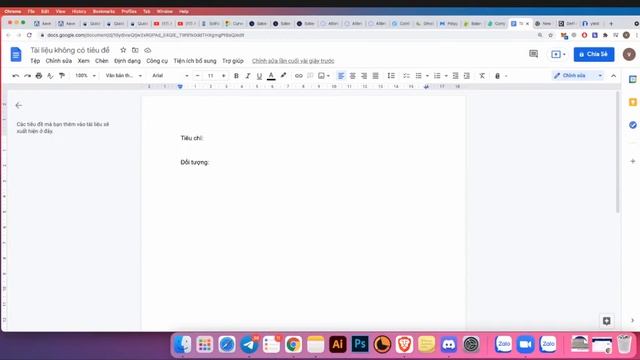Open the paragraph style dropdown

(124, 76)
